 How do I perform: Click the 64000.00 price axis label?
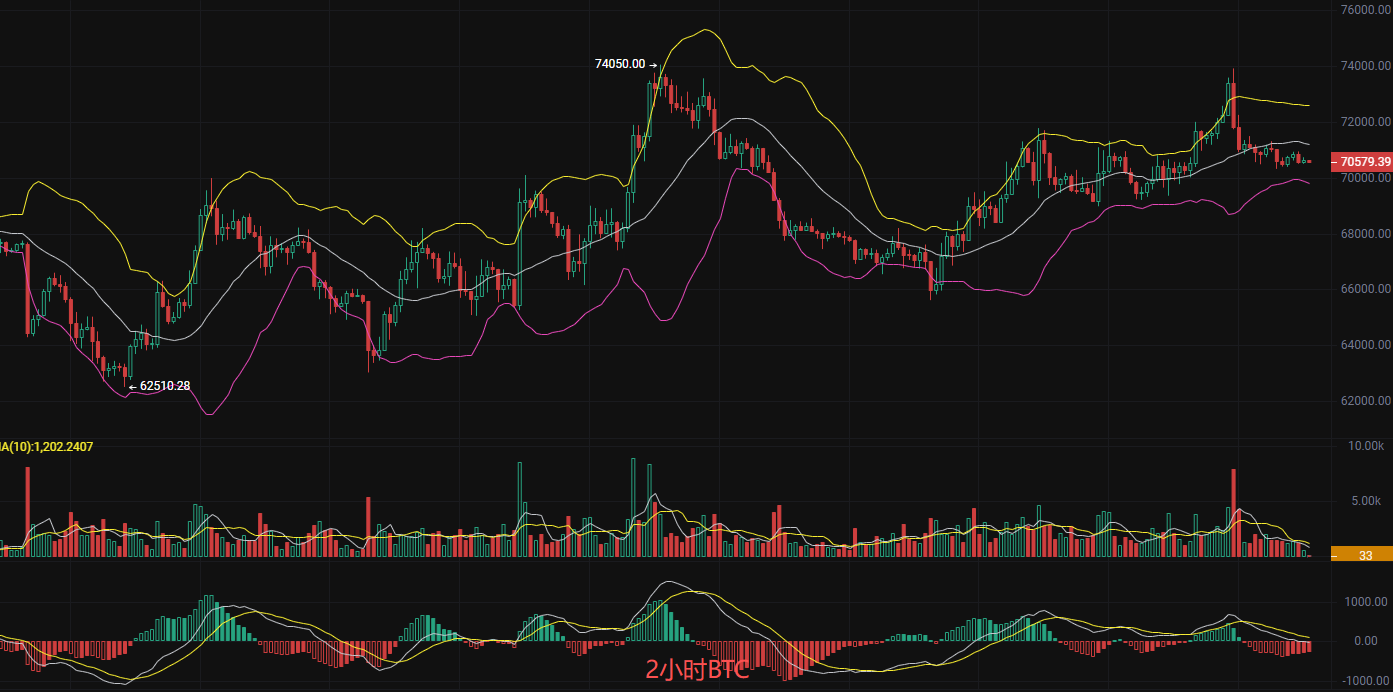coord(1366,345)
